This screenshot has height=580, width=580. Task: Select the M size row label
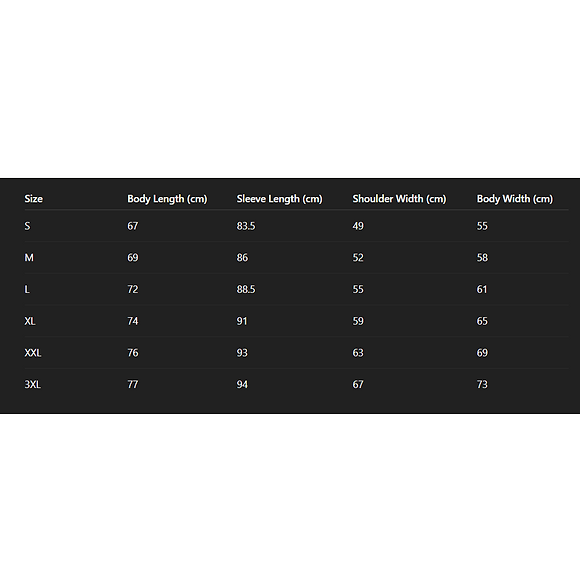pyautogui.click(x=29, y=257)
